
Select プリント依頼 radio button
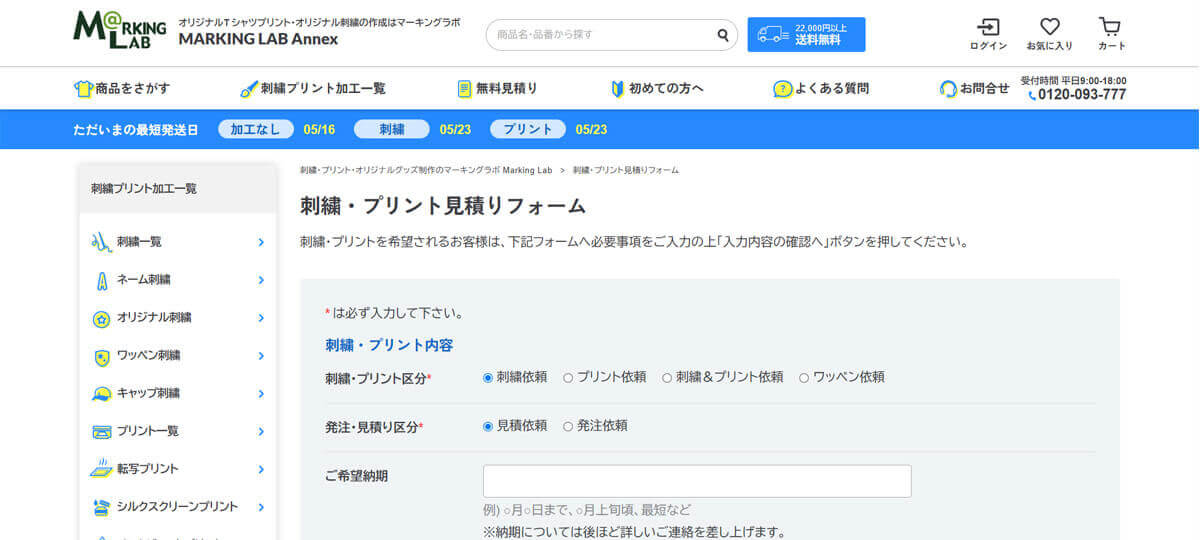[x=568, y=378]
